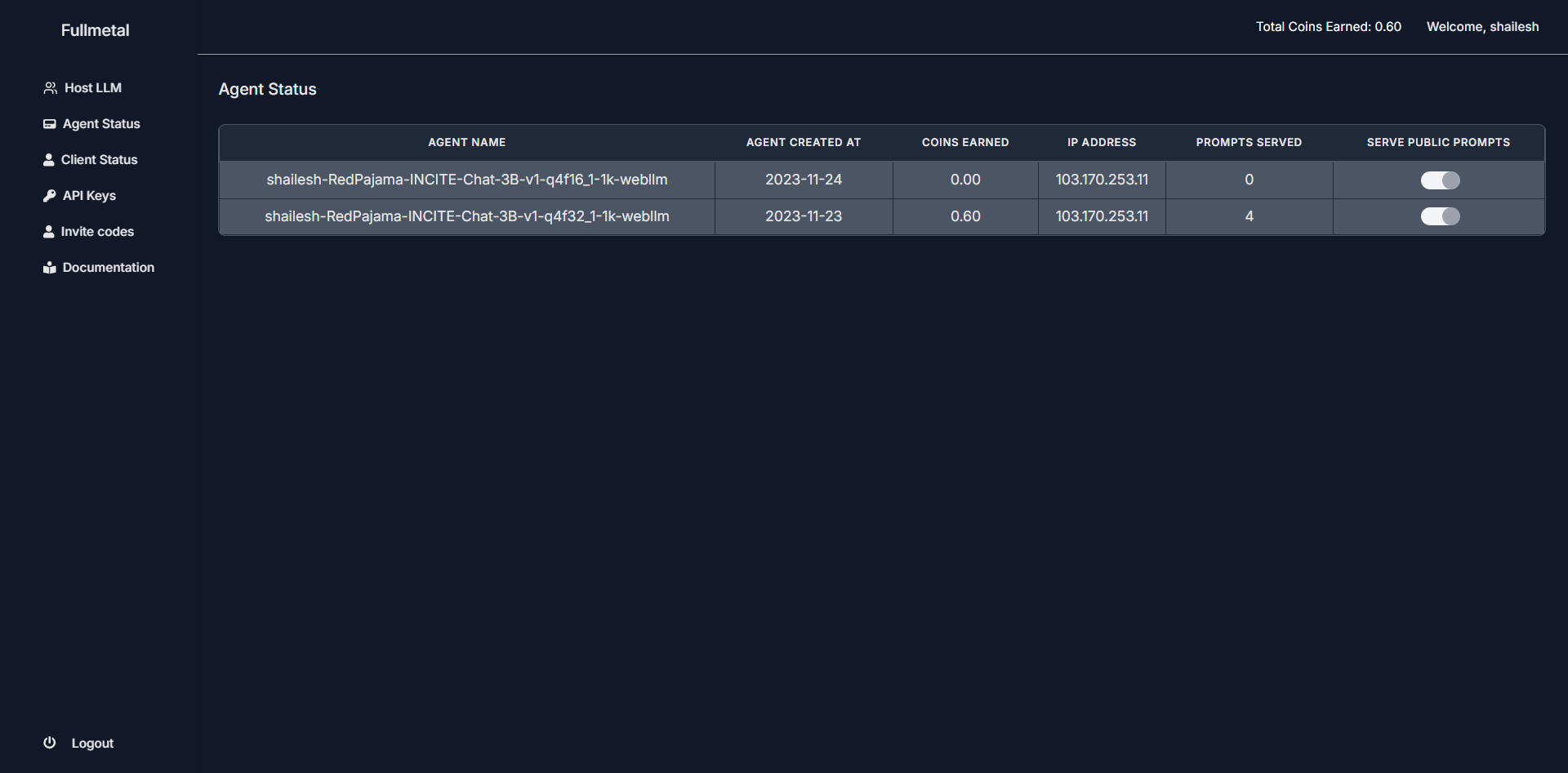Toggle public prompts for q4f32_1 agent
1568x773 pixels.
click(1440, 216)
